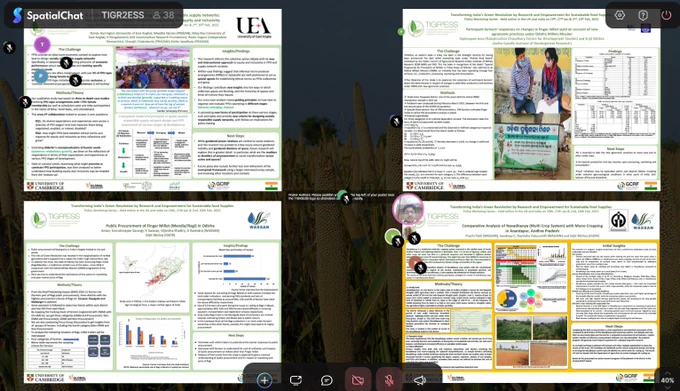680x391 pixels.
Task: Click the muted avatar beside the UEA poster's Methods section
Action: (x=25, y=102)
